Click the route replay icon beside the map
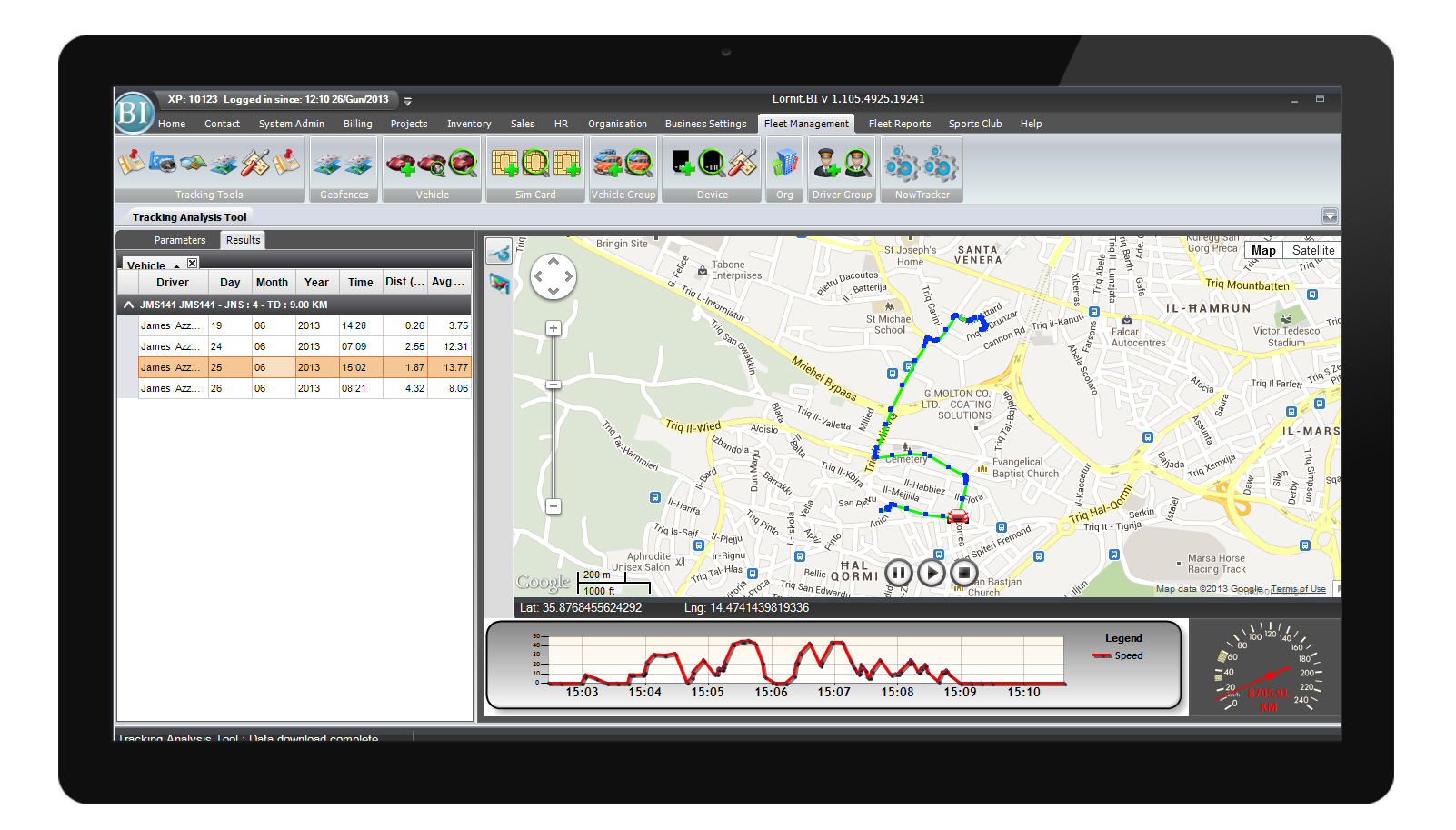 pos(499,253)
